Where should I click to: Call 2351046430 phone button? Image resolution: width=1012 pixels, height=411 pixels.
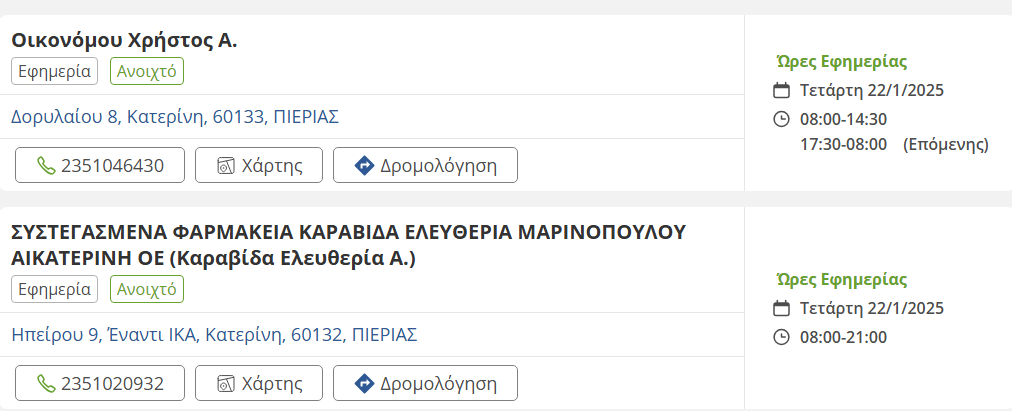100,166
